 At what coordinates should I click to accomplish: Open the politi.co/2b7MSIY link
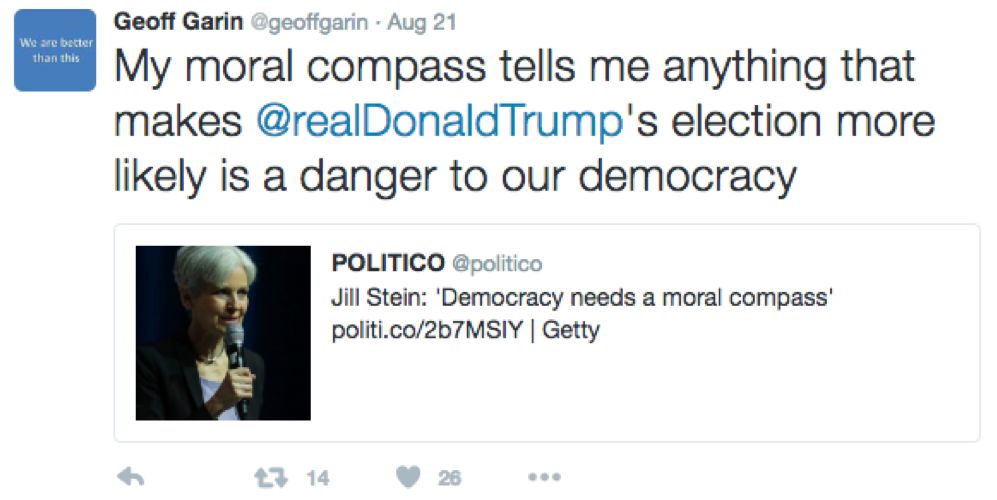pyautogui.click(x=427, y=330)
